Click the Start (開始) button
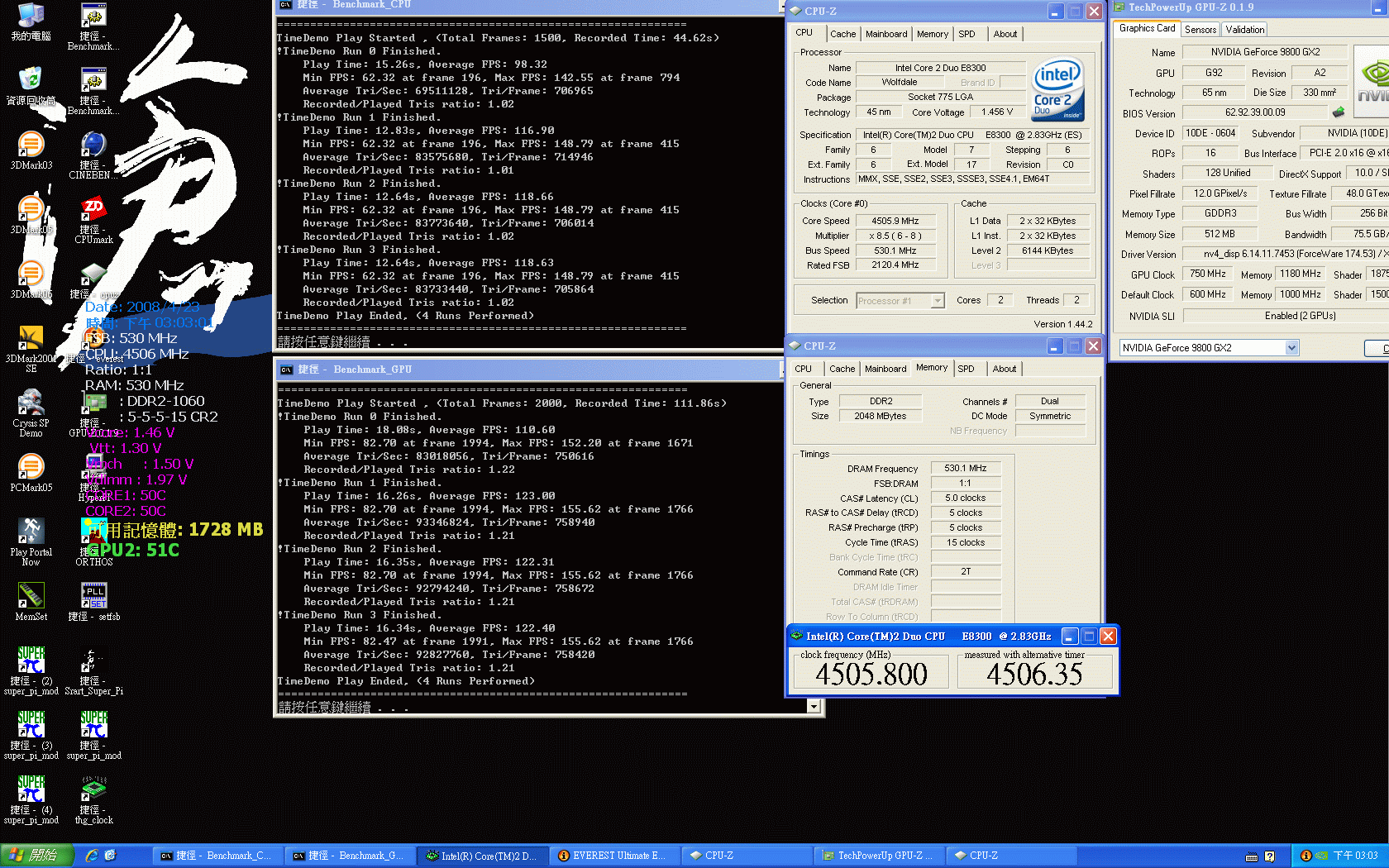This screenshot has width=1389, height=868. (37, 856)
